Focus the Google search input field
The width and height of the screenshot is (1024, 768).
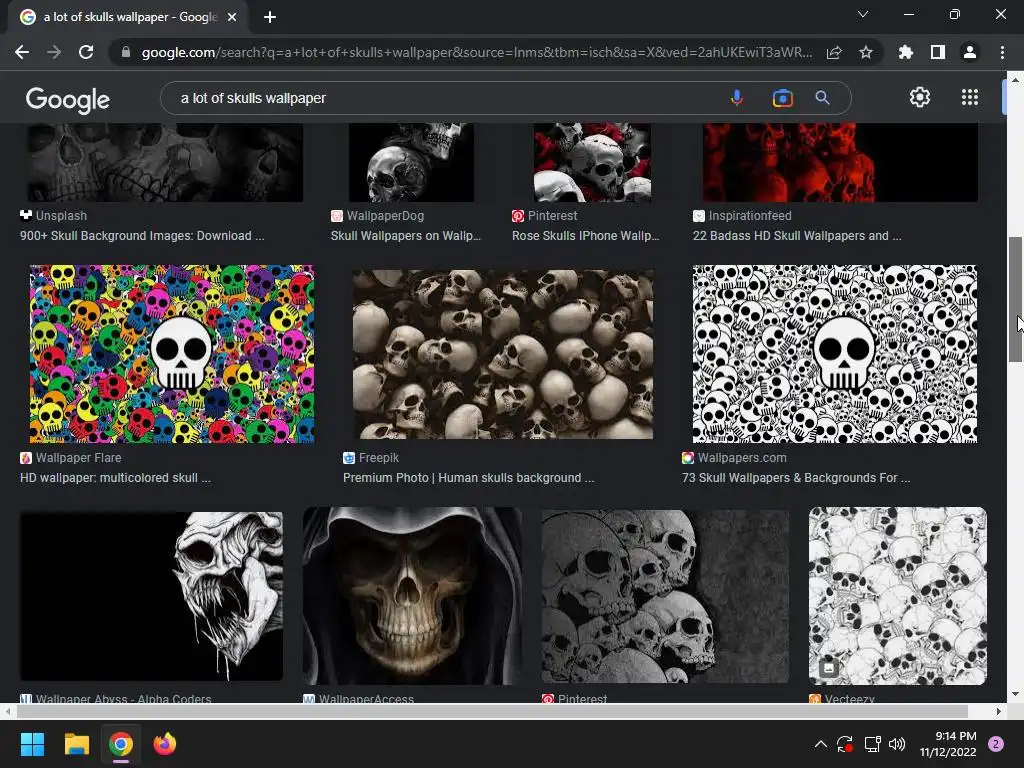point(451,98)
